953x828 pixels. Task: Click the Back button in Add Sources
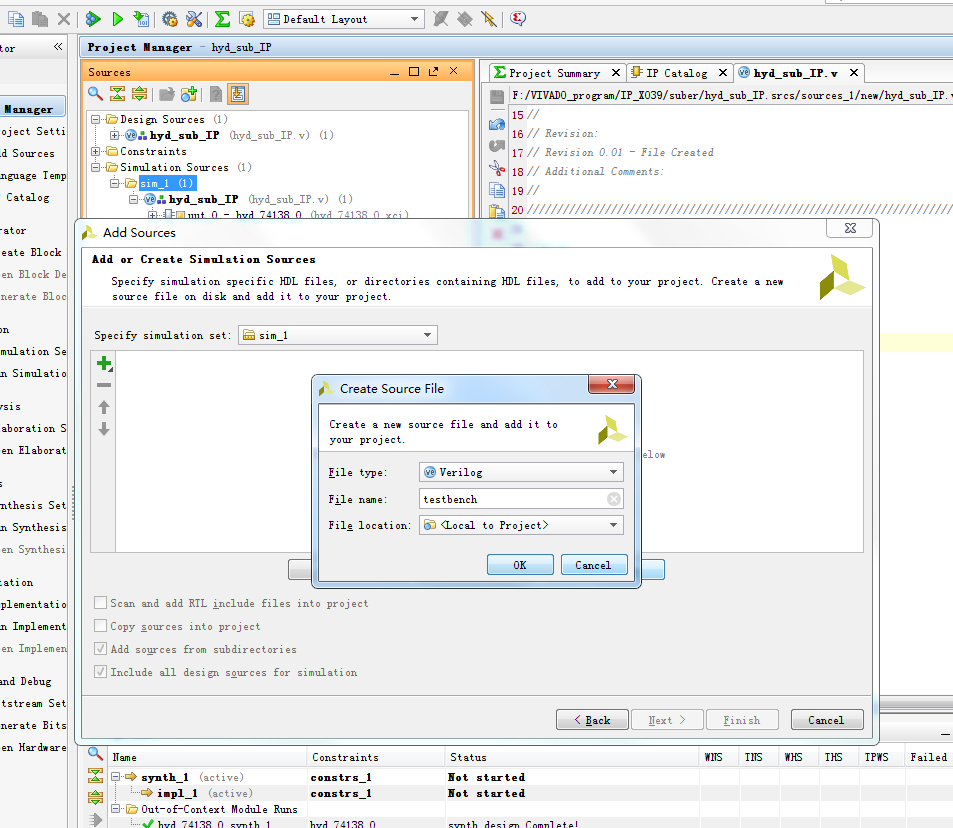[x=592, y=720]
